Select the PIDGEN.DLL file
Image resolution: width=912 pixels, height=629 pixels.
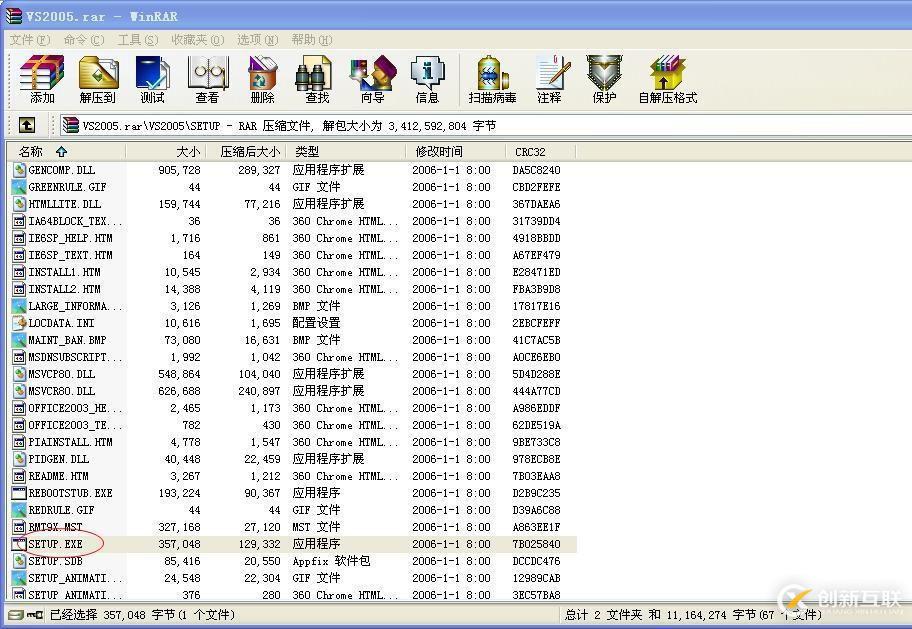pos(59,459)
